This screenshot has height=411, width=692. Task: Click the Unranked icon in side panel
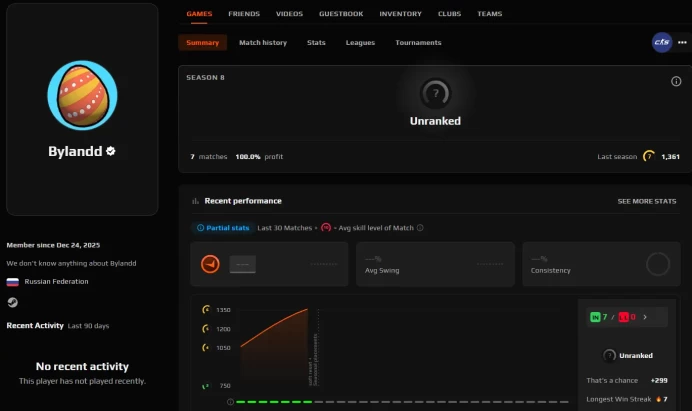(609, 355)
